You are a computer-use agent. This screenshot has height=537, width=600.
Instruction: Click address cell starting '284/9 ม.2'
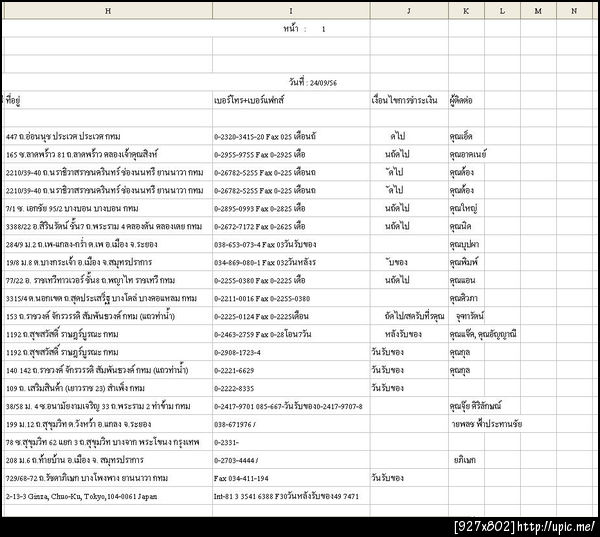click(108, 244)
